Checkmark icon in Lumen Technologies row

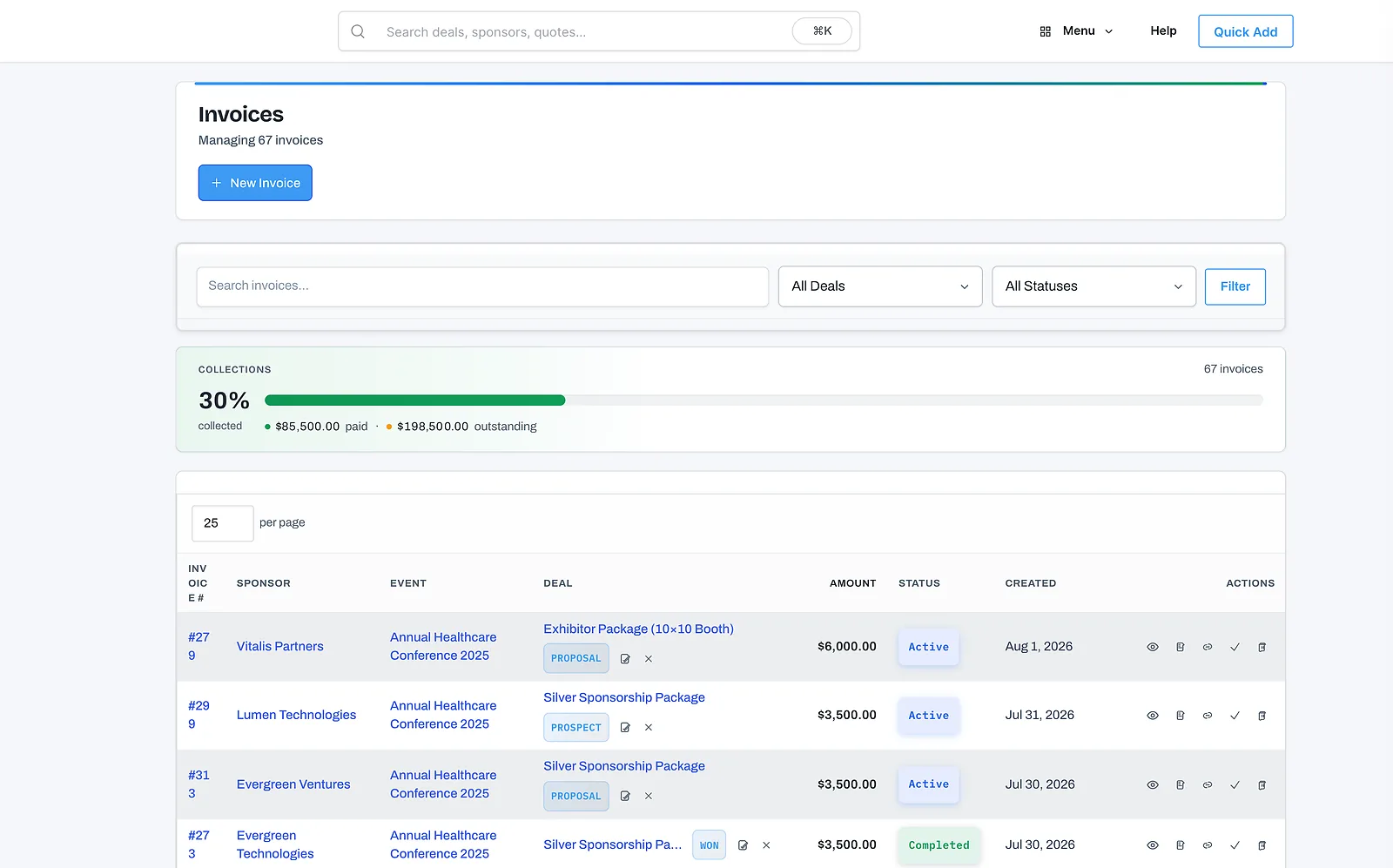click(1235, 716)
